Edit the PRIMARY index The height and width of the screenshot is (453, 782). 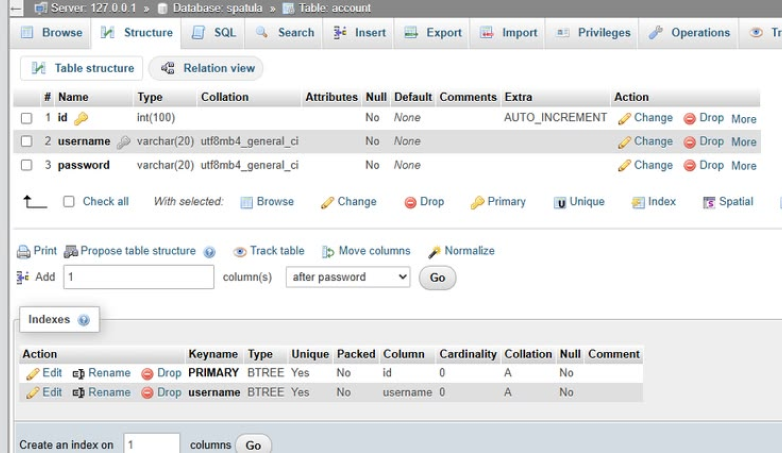coord(44,373)
